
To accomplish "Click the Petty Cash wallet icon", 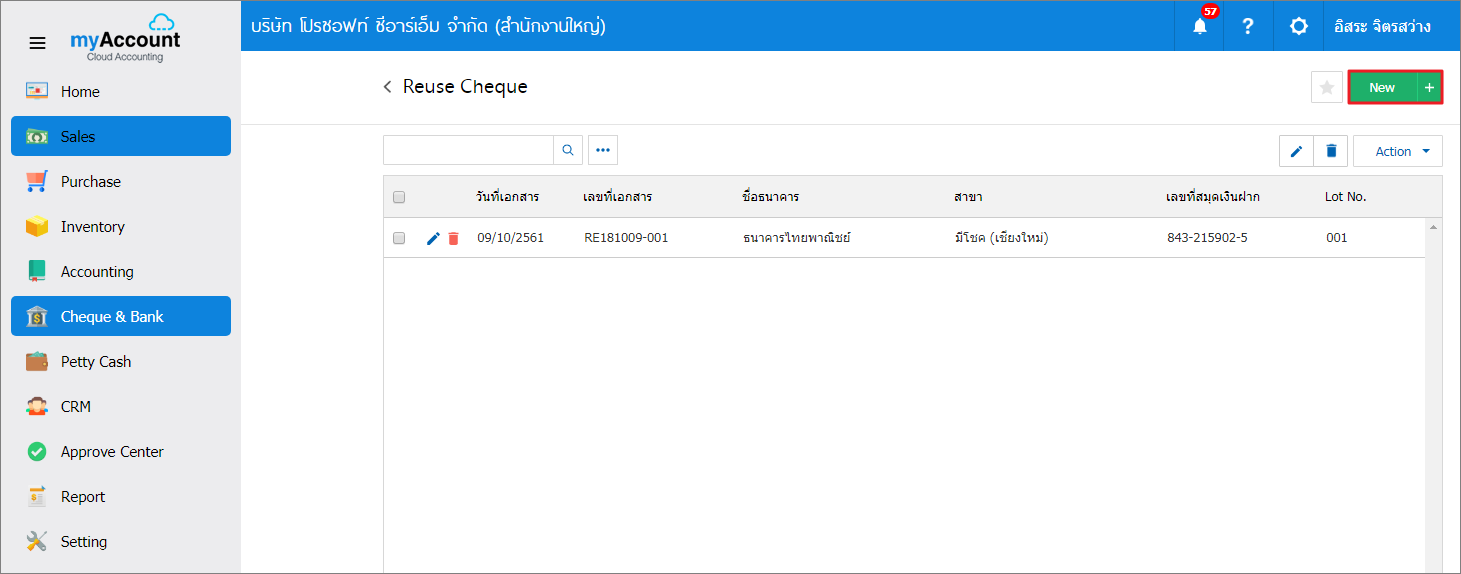I will coord(37,361).
